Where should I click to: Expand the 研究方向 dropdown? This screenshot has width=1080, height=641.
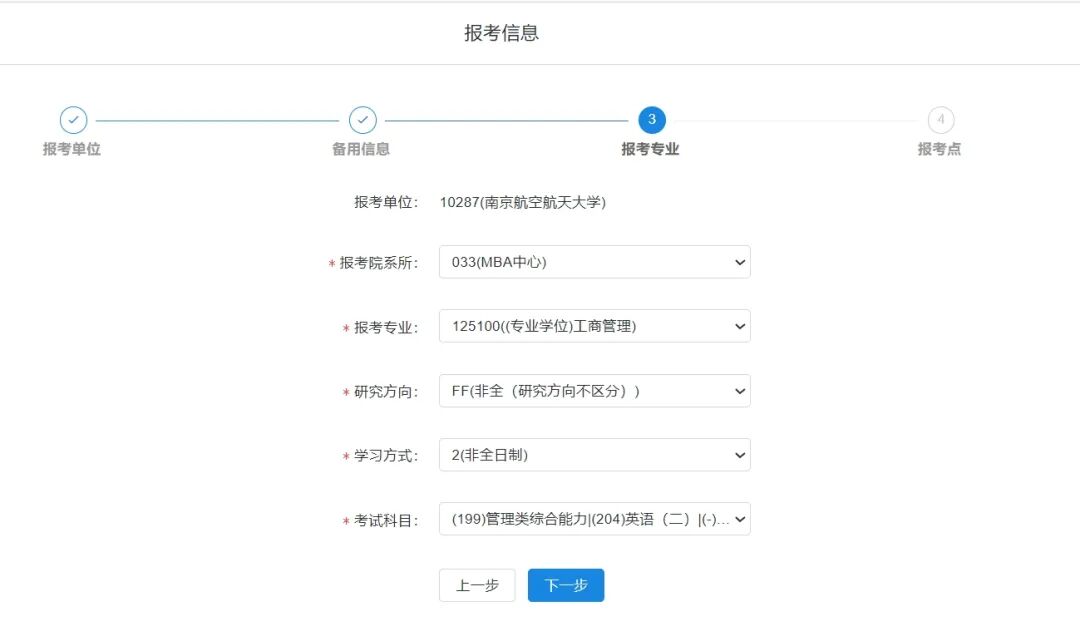[x=594, y=391]
